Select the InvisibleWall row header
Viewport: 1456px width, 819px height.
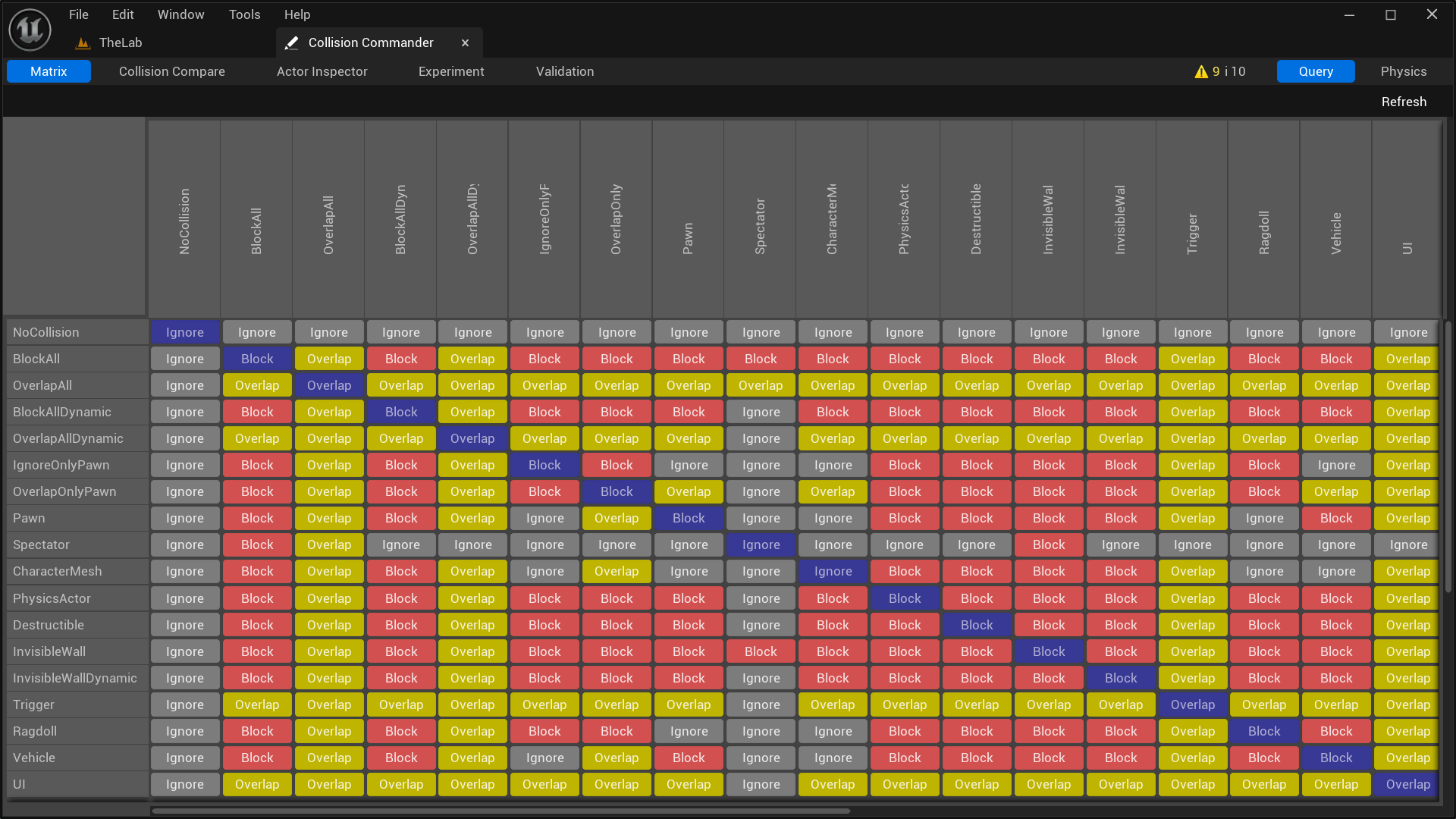point(49,651)
